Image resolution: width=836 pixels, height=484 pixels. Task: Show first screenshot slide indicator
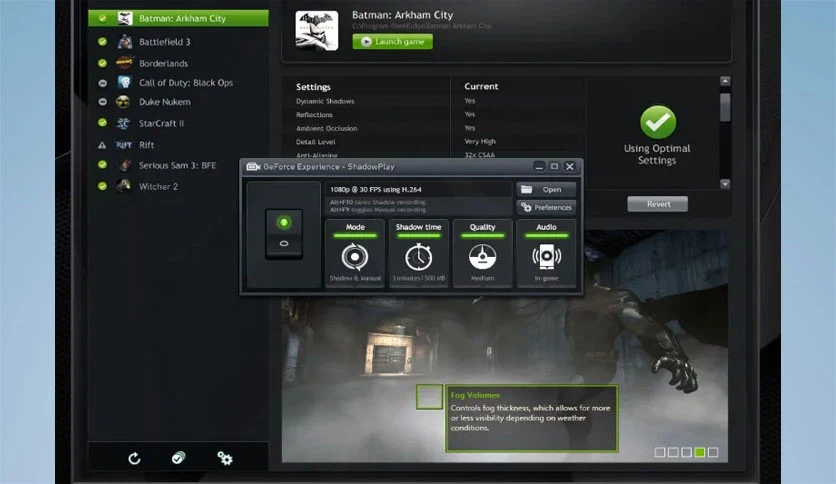(660, 452)
